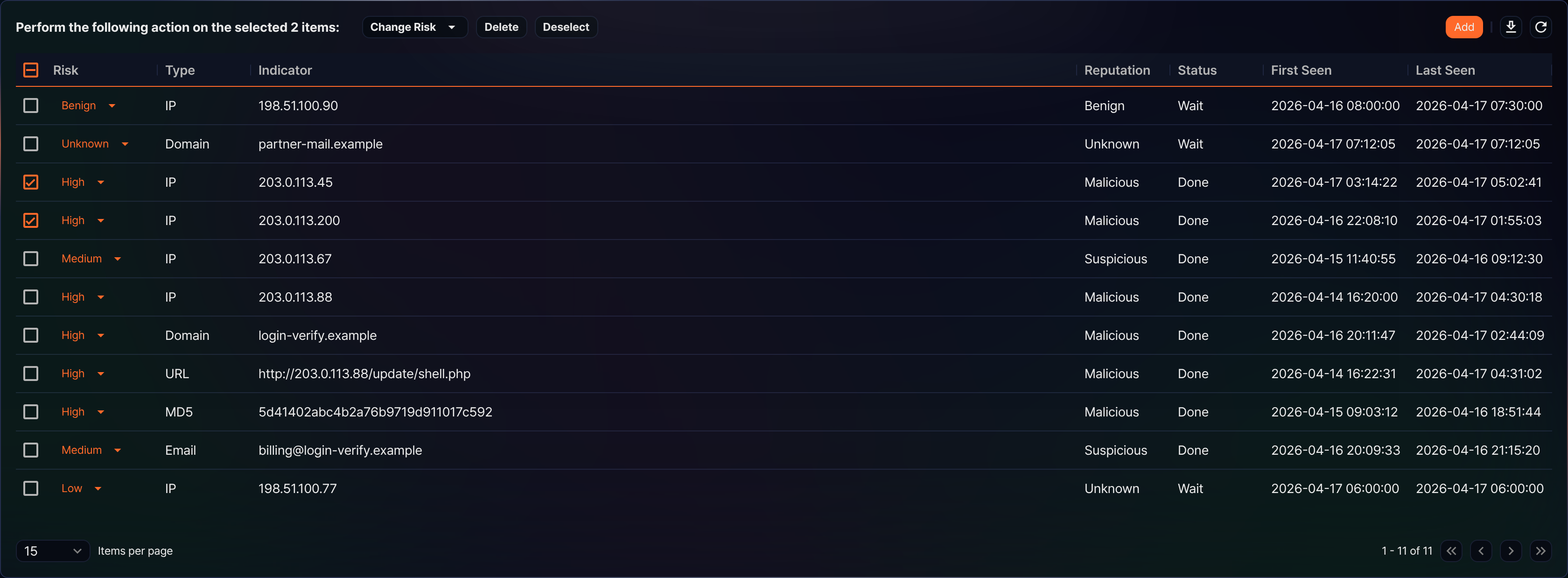
Task: Go to next page of results
Action: pos(1511,550)
